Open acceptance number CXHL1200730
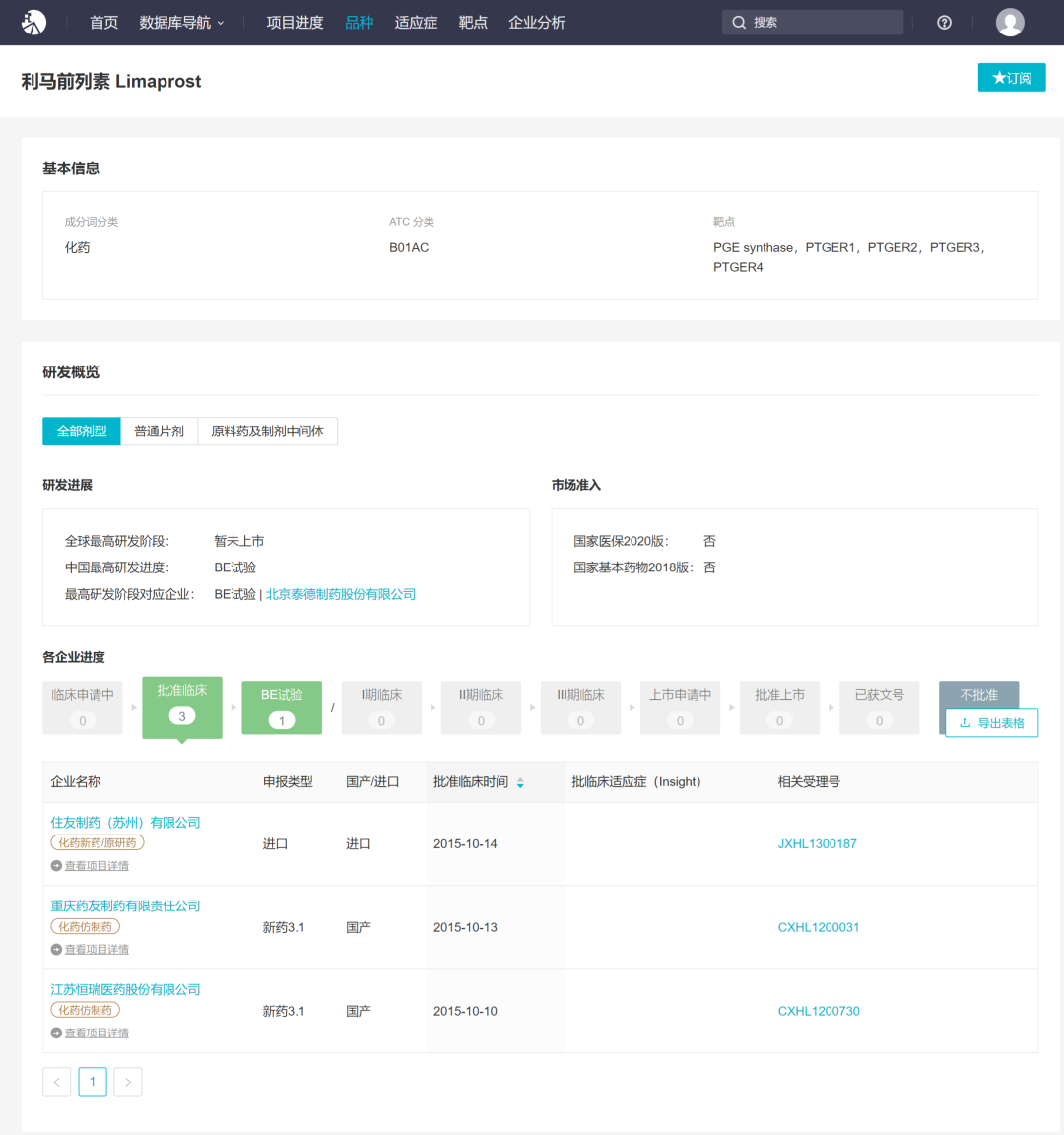Screen dimensions: 1064x1135 tap(819, 1011)
